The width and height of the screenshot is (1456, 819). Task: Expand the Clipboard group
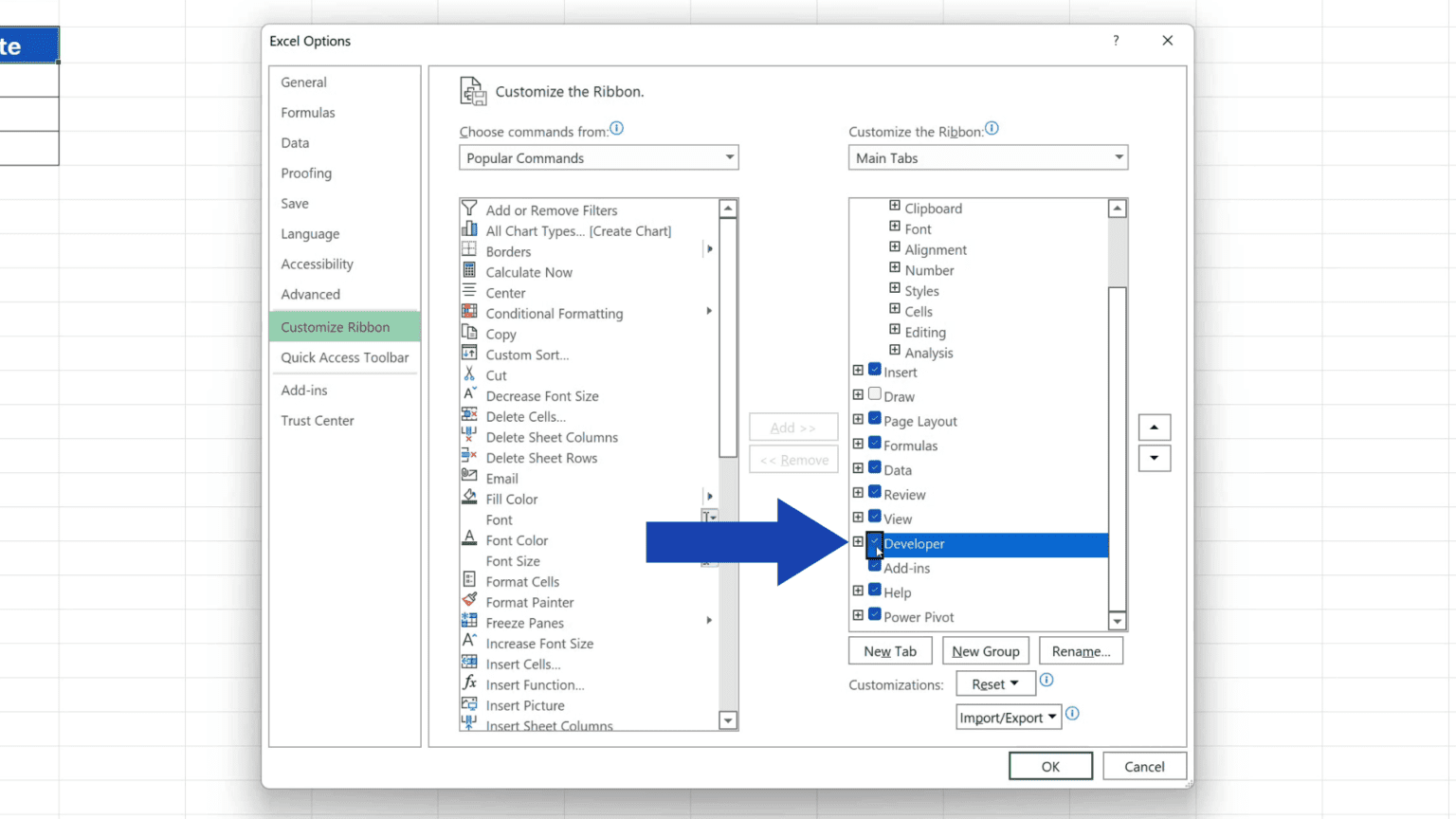895,206
